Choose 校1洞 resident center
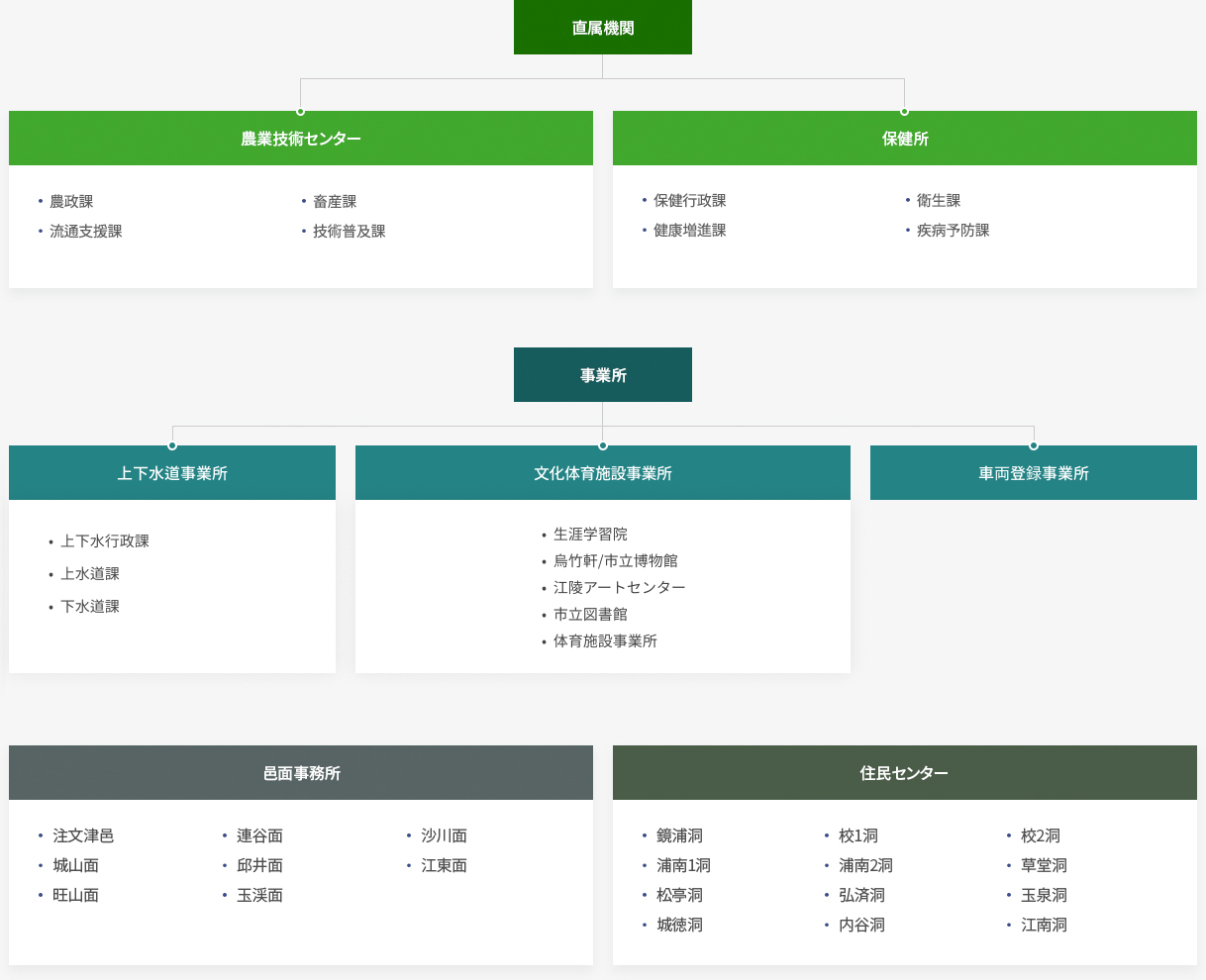 pos(858,835)
